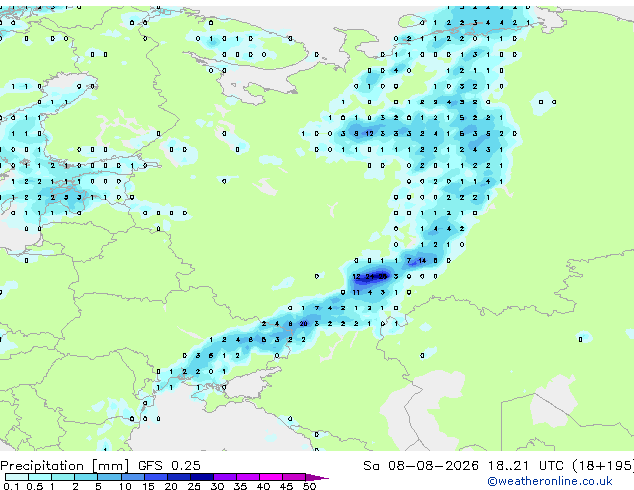Click the 15–20 mm legend color swatch

click(155, 477)
